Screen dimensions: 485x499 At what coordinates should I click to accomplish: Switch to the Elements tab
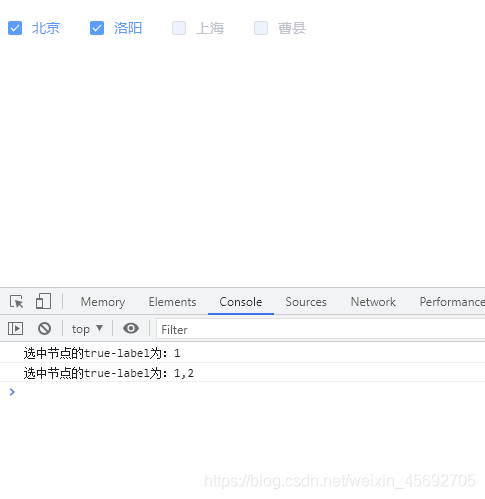(x=172, y=302)
